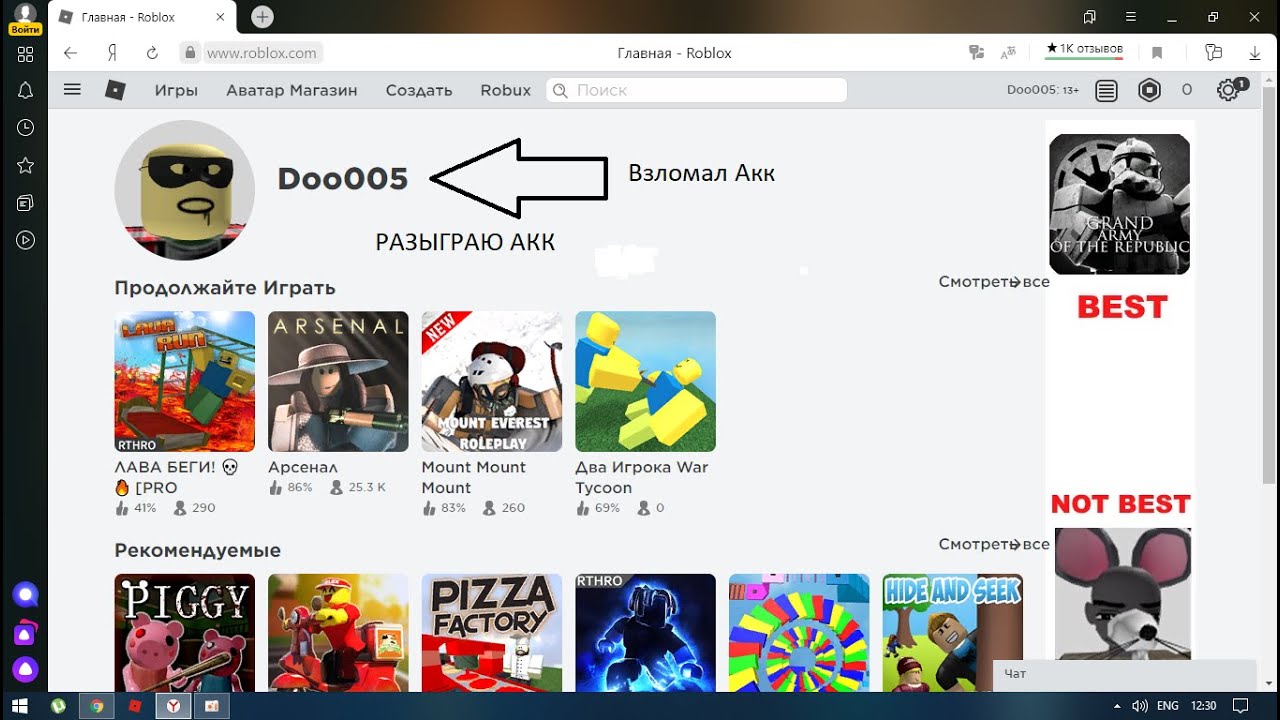Image resolution: width=1280 pixels, height=720 pixels.
Task: Open sidebar bookmarks star icon
Action: click(x=26, y=165)
